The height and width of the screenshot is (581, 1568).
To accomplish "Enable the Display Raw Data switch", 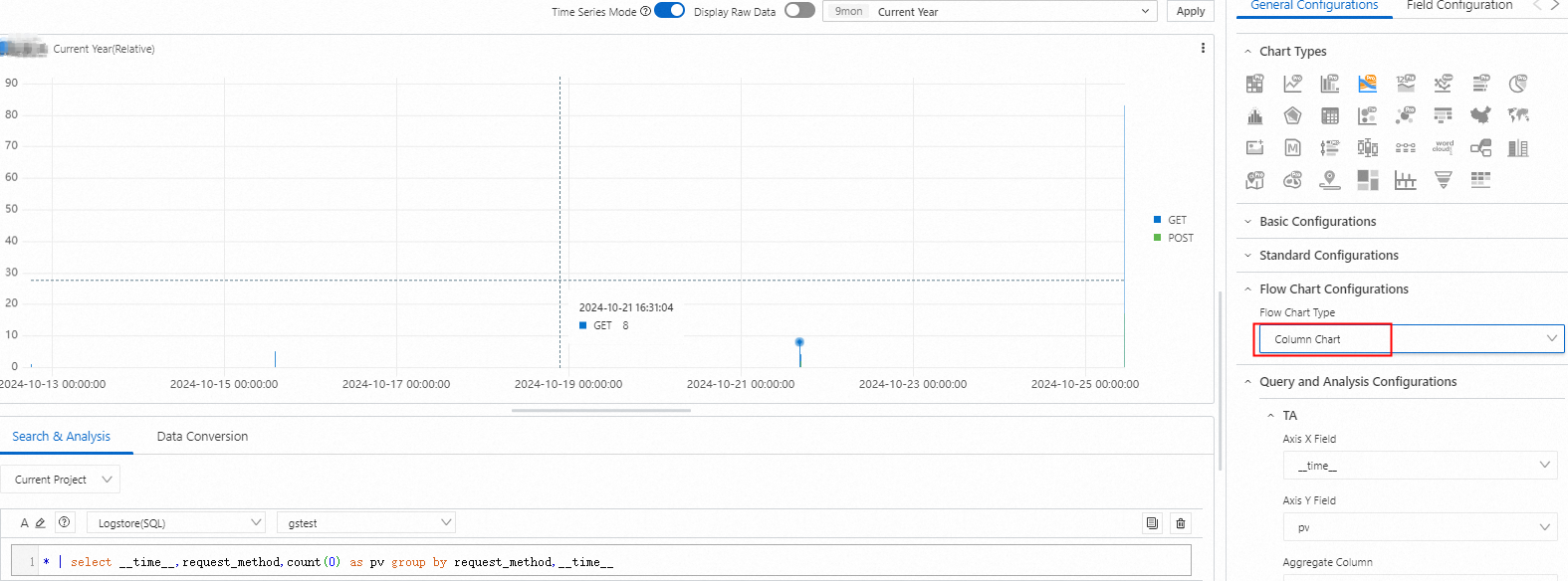I will tap(799, 11).
